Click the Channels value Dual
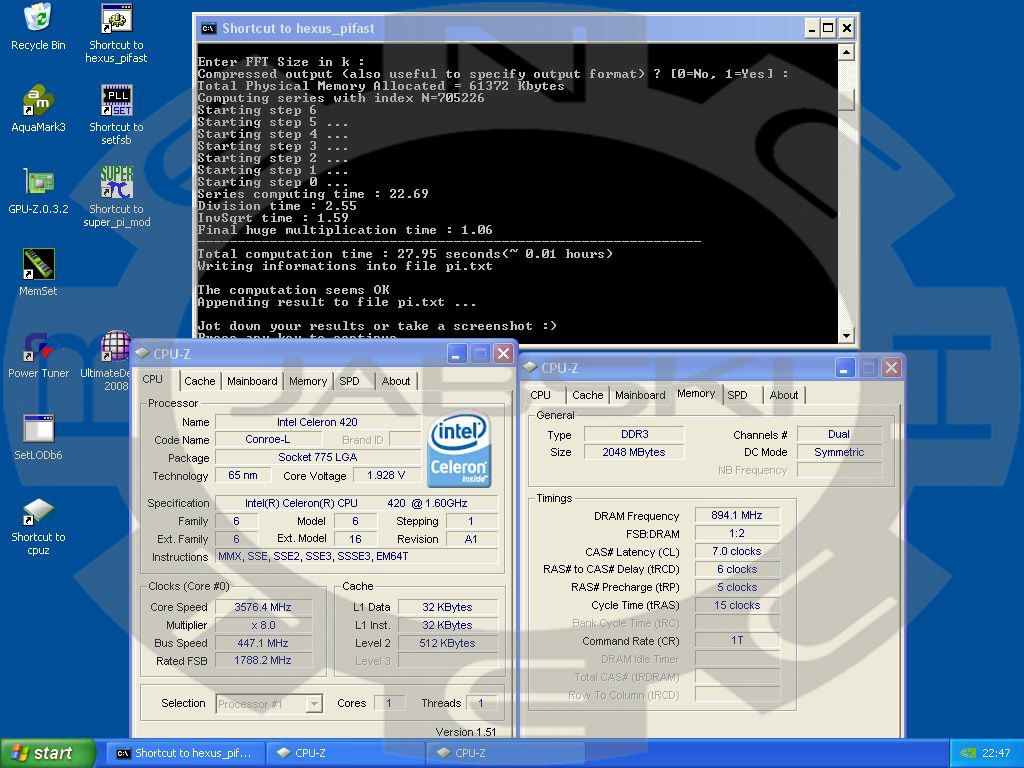This screenshot has height=768, width=1024. point(839,434)
